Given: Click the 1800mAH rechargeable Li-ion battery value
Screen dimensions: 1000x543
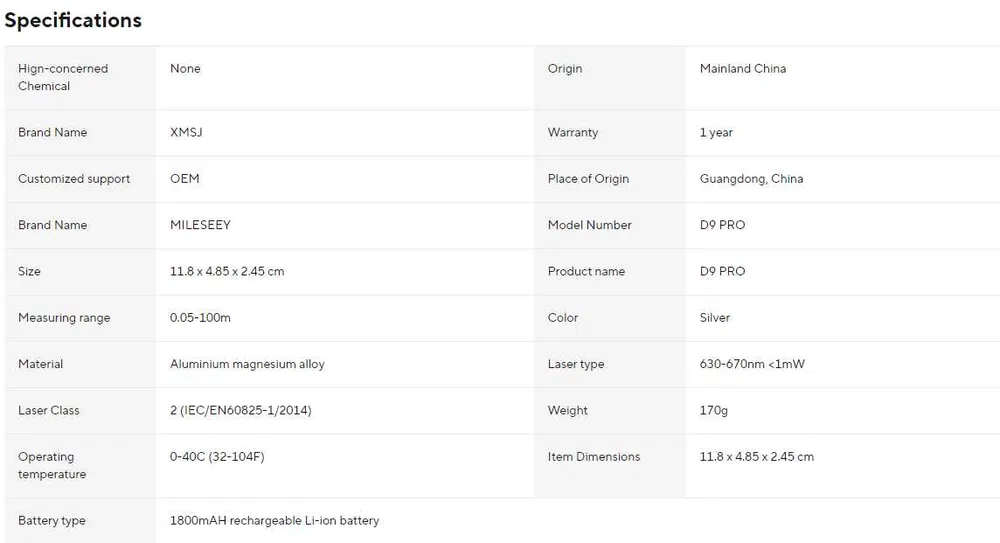Looking at the screenshot, I should [x=274, y=521].
